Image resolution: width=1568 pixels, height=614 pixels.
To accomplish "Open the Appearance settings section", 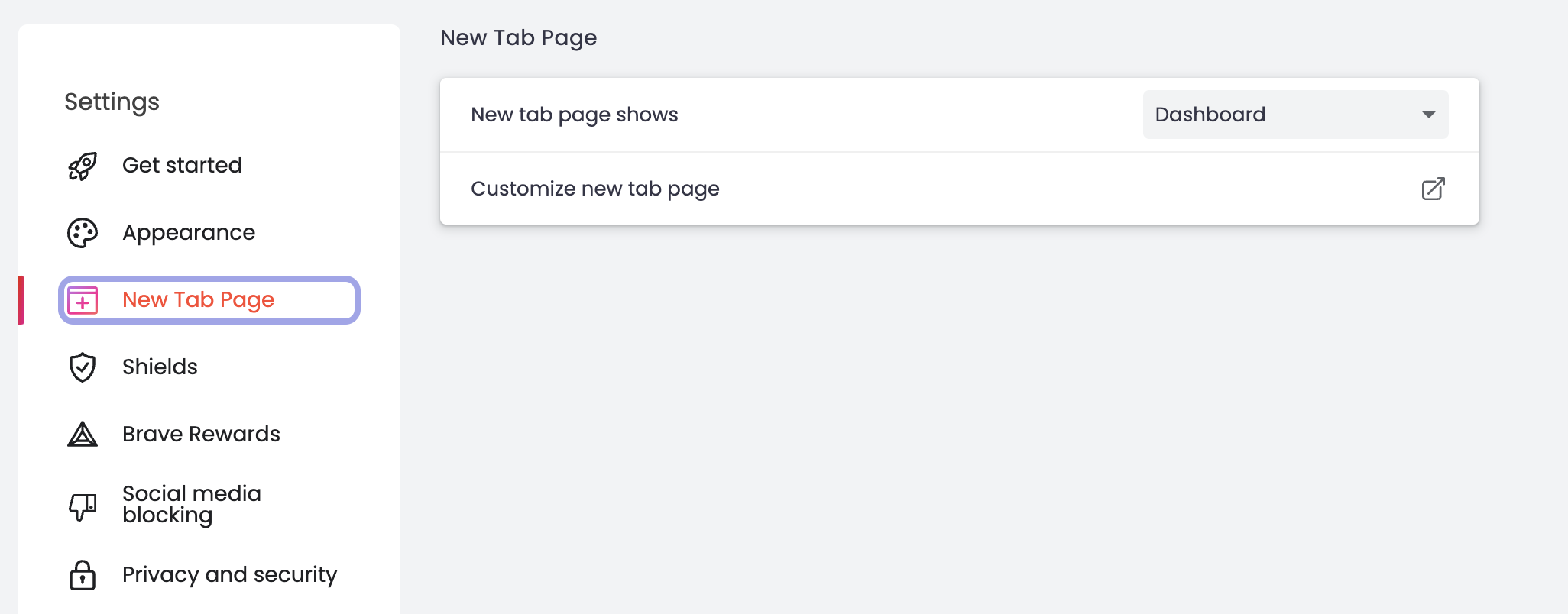I will 189,232.
